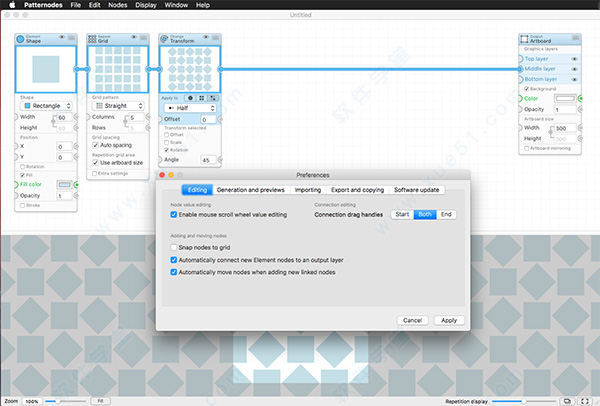600x406 pixels.
Task: Set connection drag handles to End
Action: tap(446, 215)
